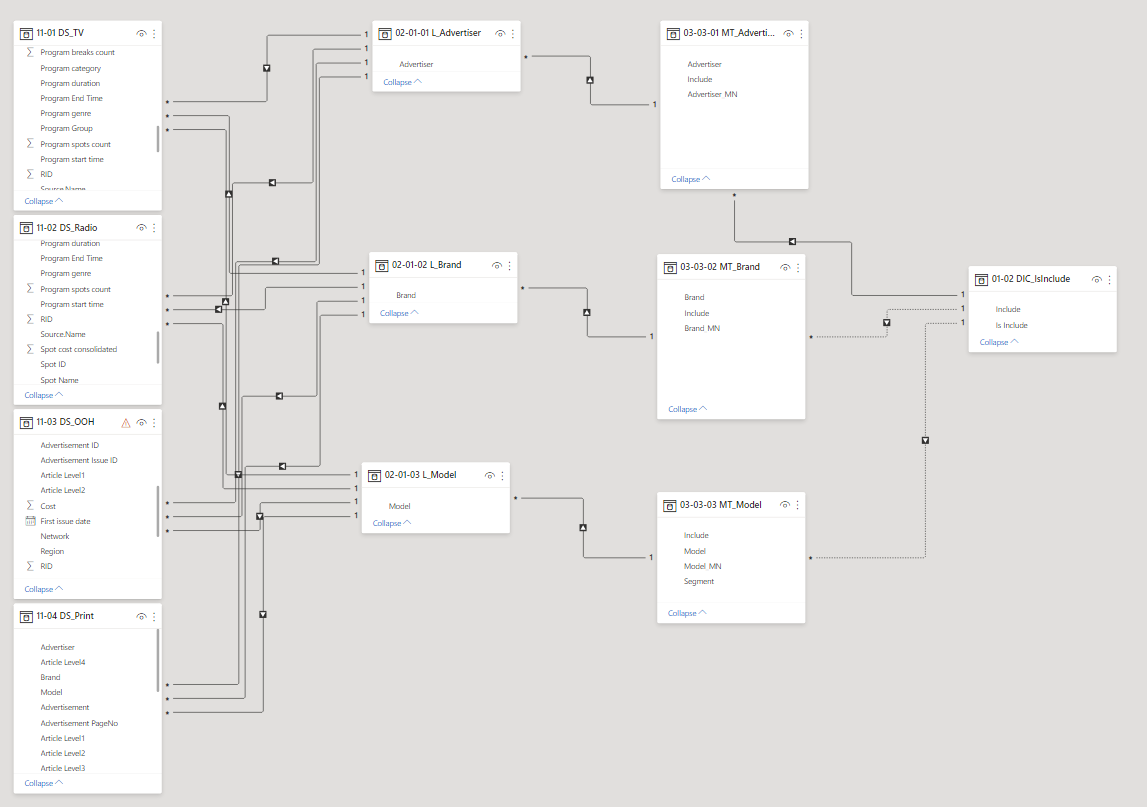Toggle visibility of 03-03-02 MT_Brand table

tap(785, 268)
